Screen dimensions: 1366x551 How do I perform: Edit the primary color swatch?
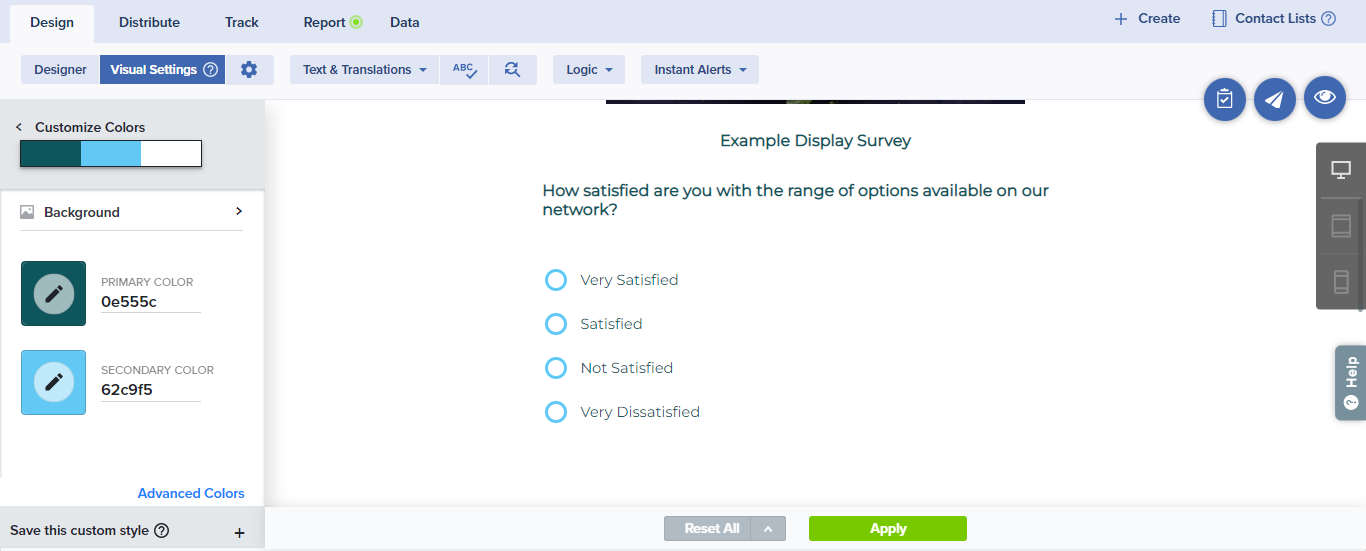[x=54, y=294]
